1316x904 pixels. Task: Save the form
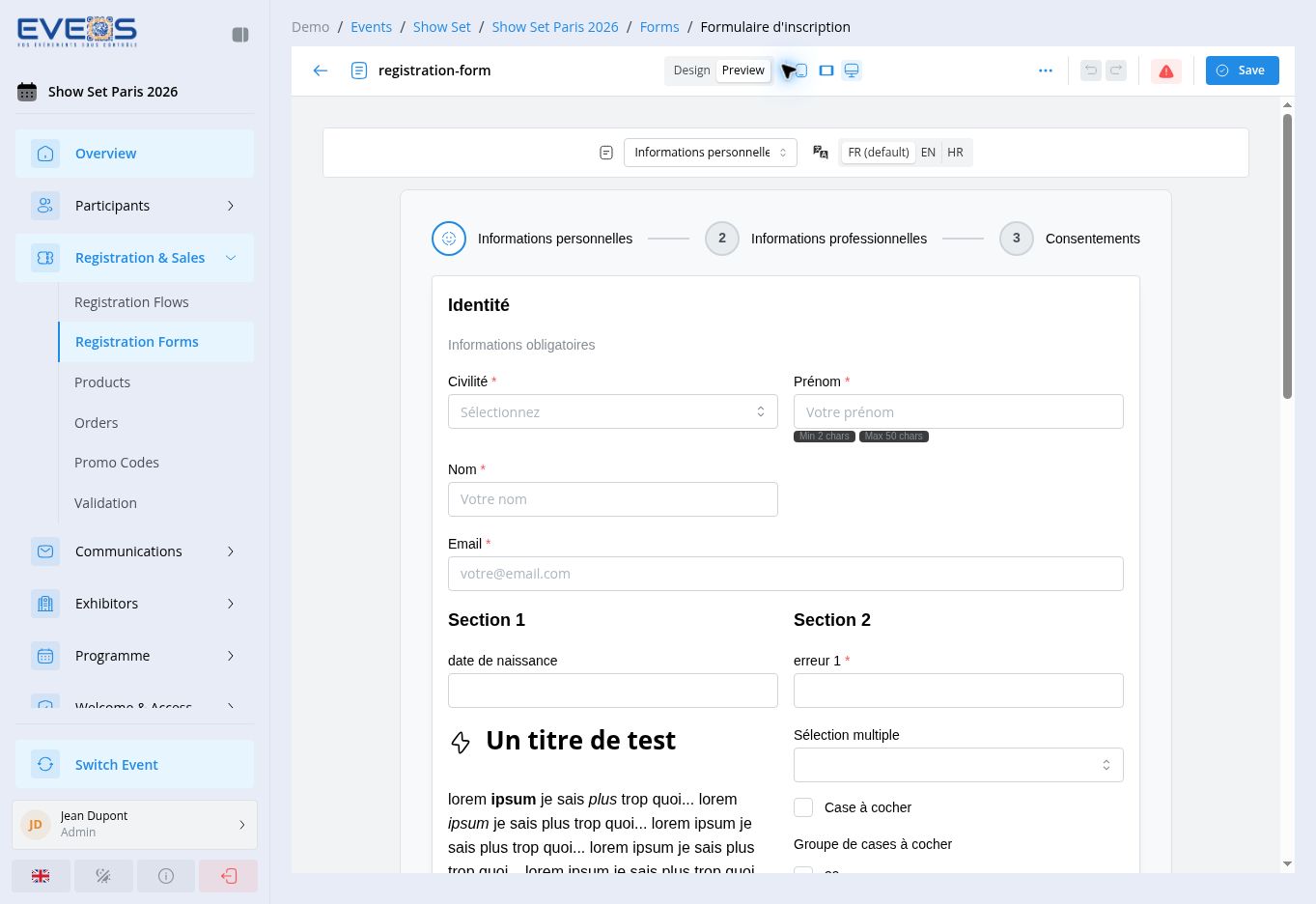(x=1243, y=71)
